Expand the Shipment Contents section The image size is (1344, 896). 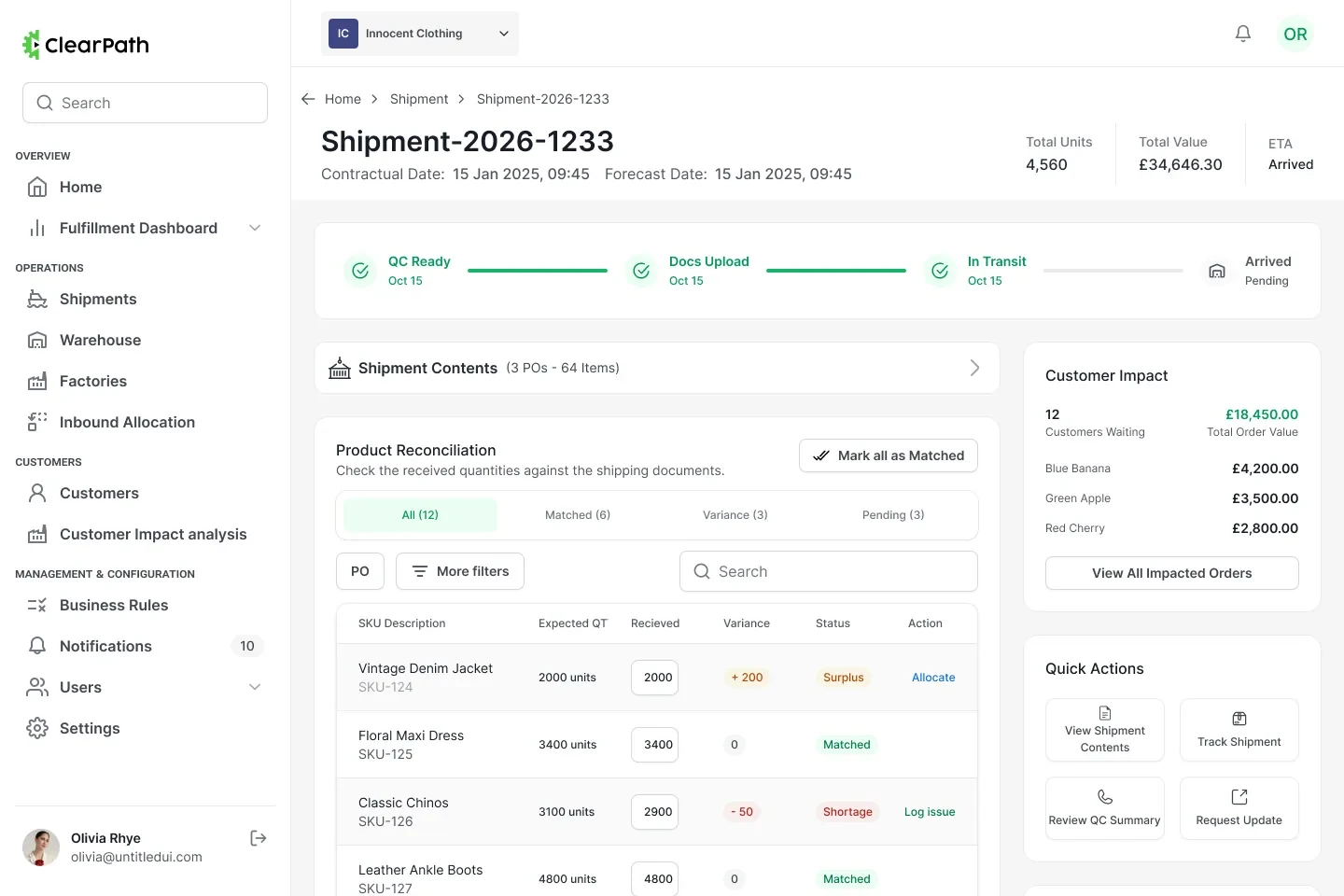tap(657, 368)
